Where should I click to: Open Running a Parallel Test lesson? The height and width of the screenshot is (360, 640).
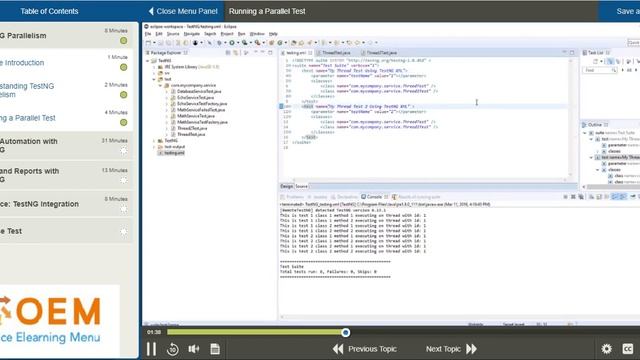(28, 118)
